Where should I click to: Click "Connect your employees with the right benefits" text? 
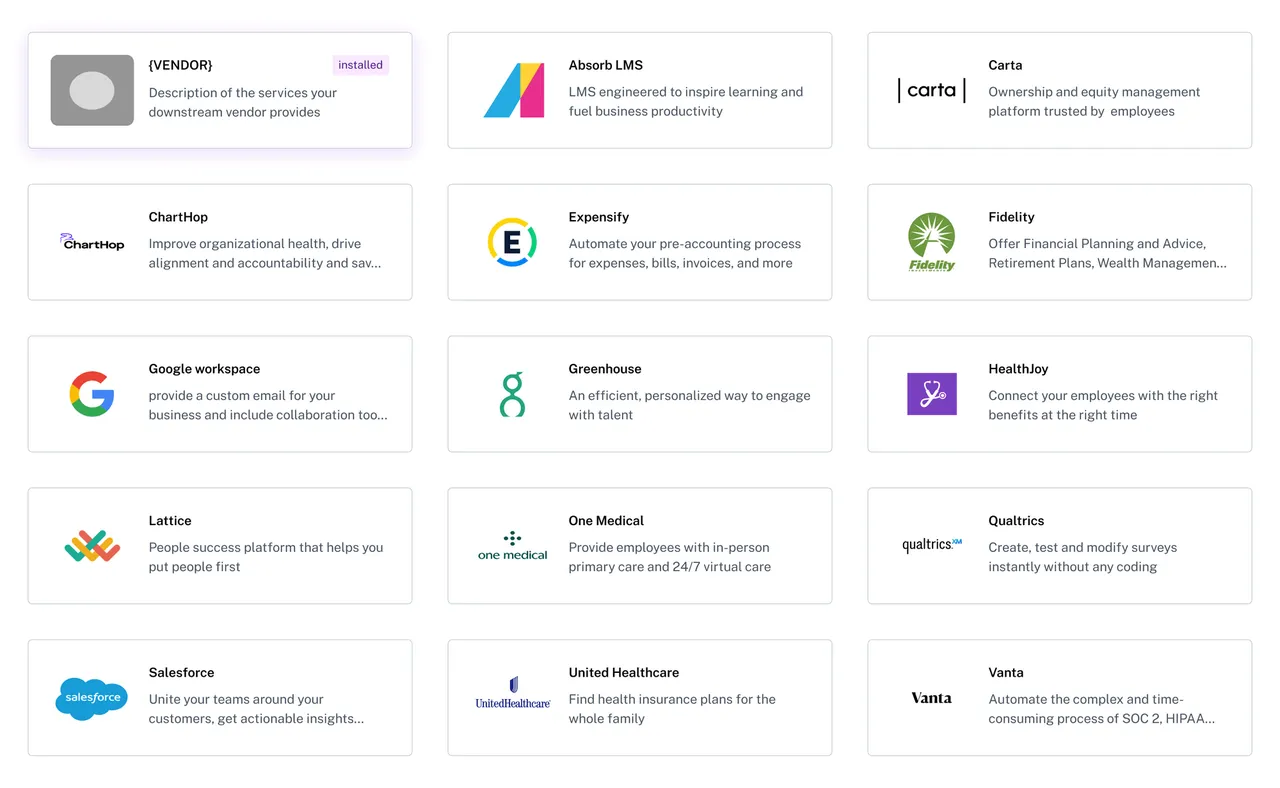point(1103,405)
